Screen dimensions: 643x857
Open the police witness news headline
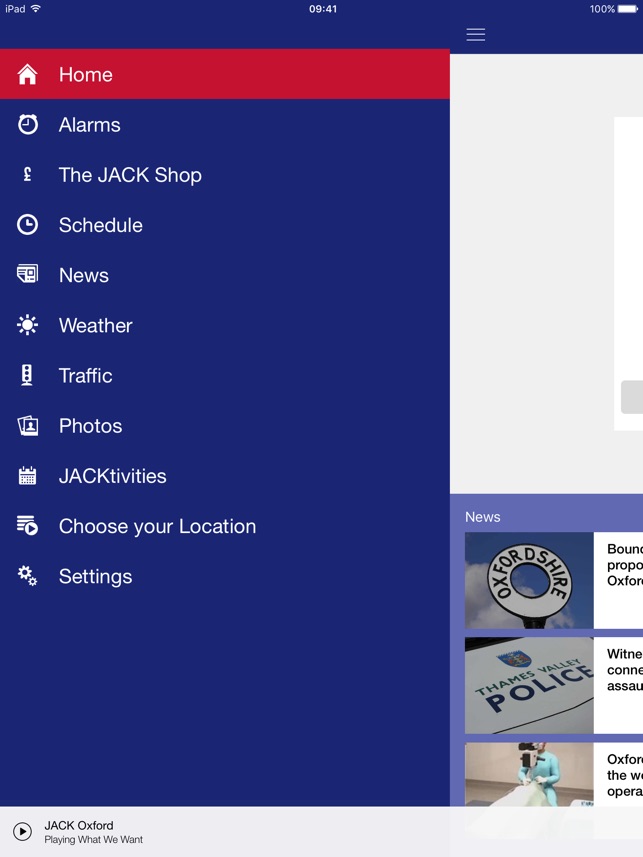tap(624, 670)
